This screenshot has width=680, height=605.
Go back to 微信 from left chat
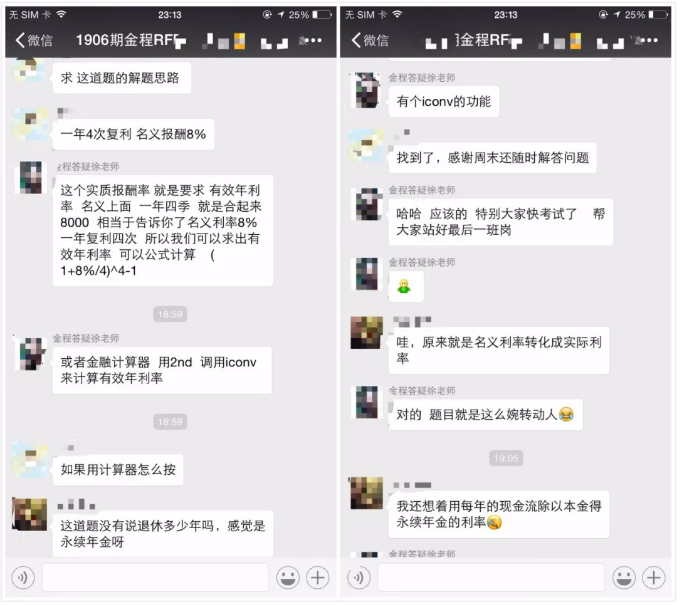[34, 41]
